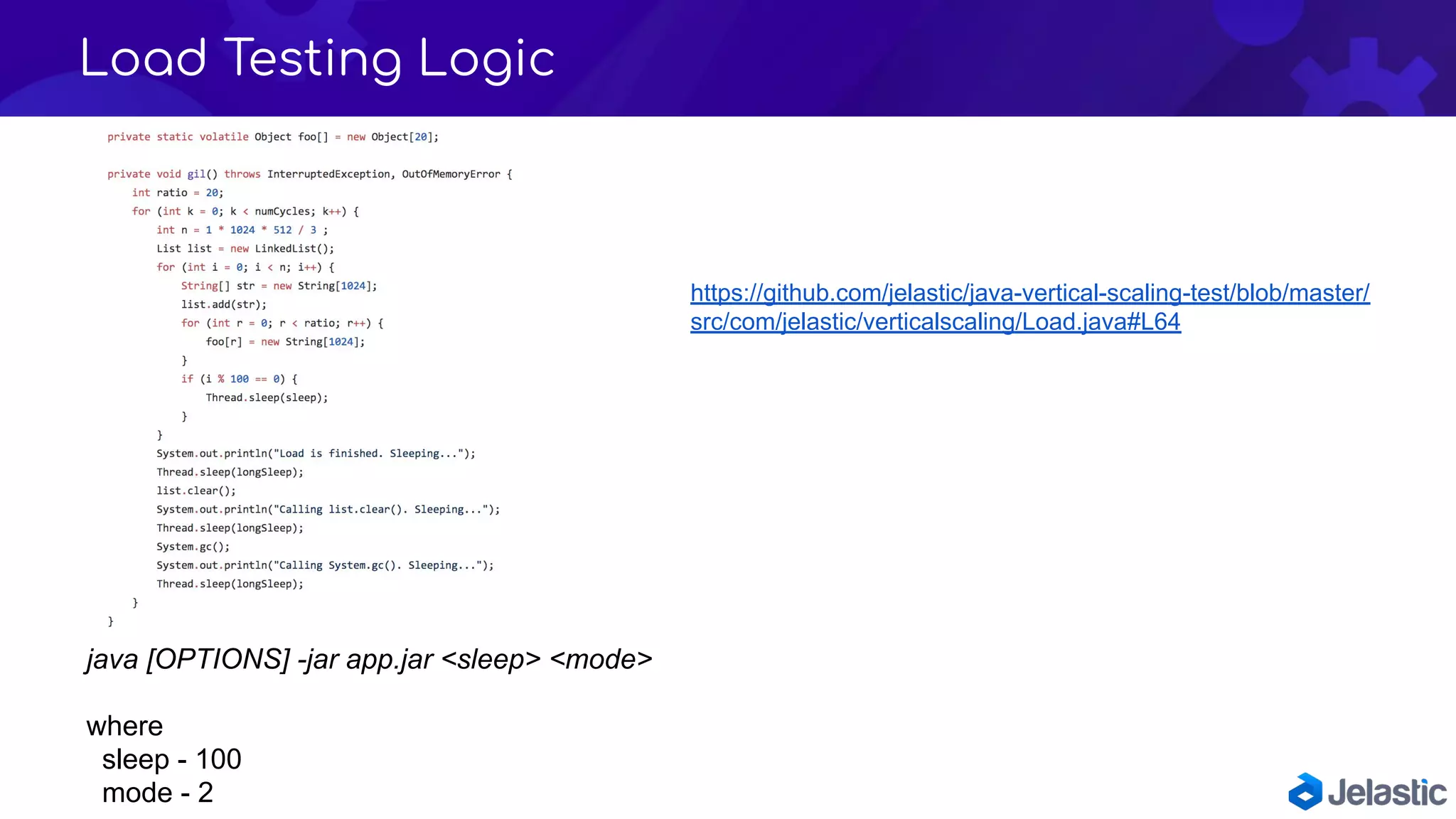Click the 'sleep - 100' parameter text
This screenshot has width=1456, height=819.
click(171, 759)
